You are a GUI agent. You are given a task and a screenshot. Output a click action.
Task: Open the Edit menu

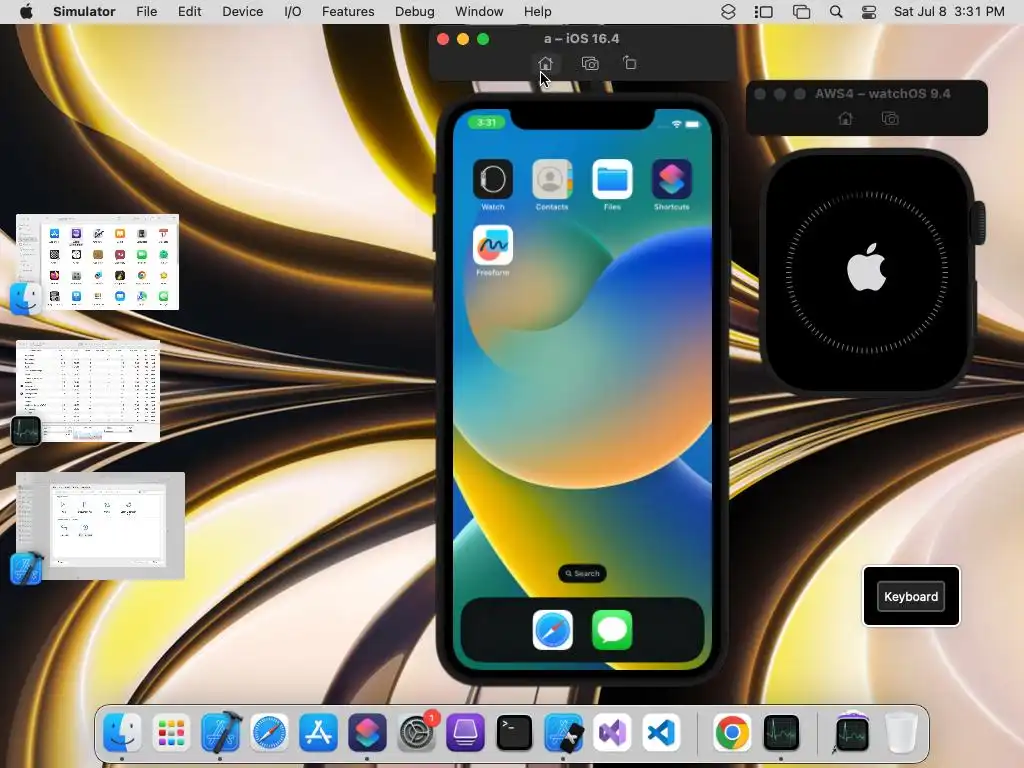point(189,12)
